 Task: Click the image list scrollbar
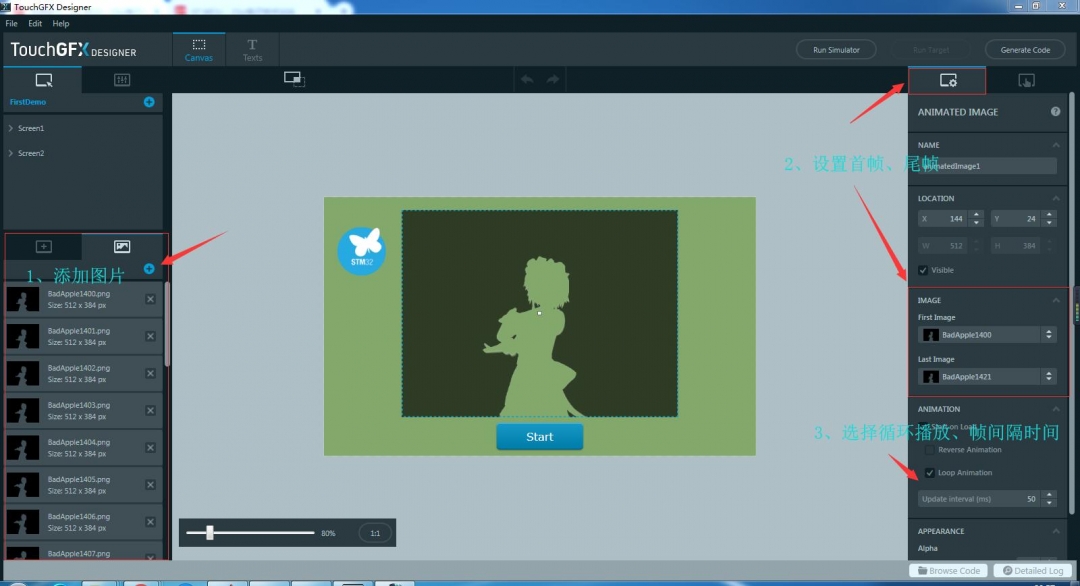click(167, 324)
